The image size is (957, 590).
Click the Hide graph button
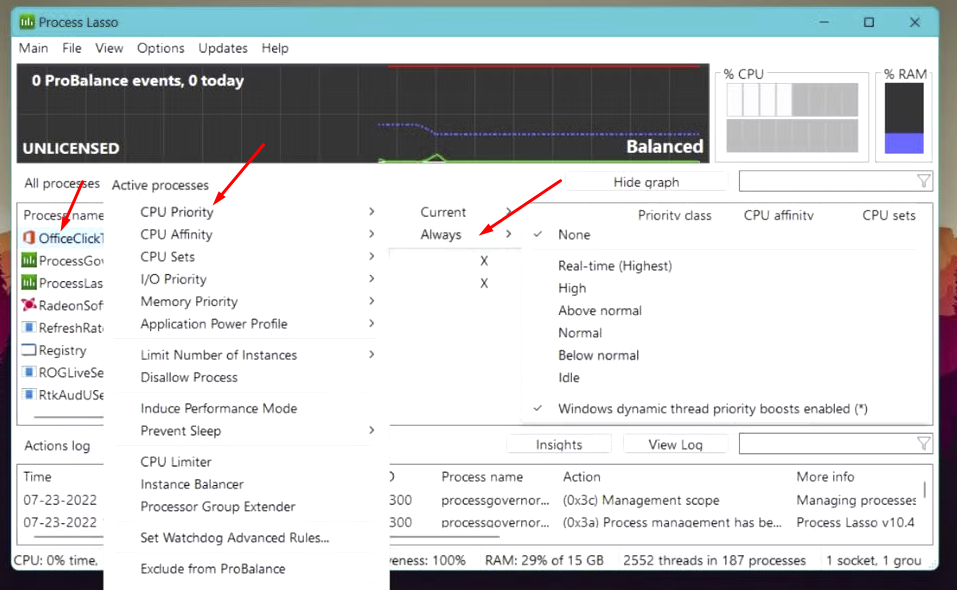pyautogui.click(x=646, y=182)
